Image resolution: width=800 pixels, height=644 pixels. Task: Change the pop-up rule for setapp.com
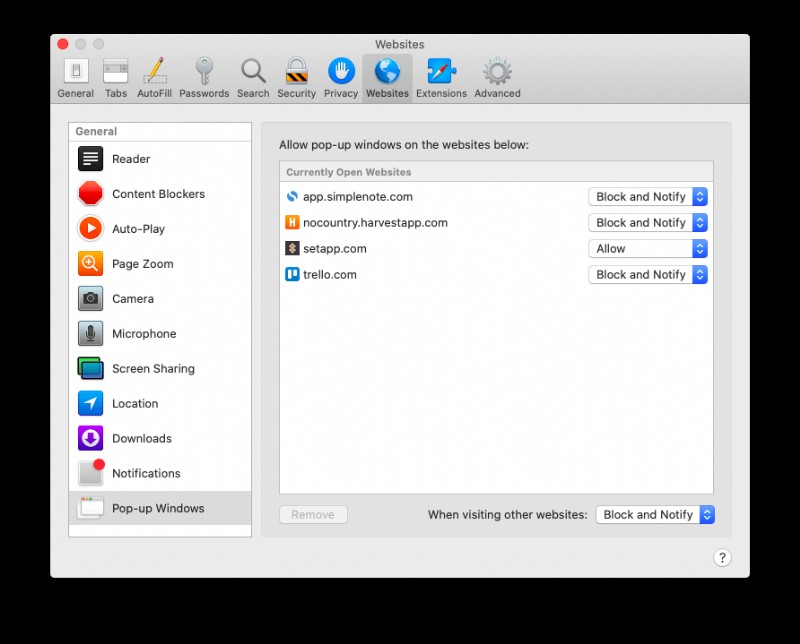coord(647,248)
